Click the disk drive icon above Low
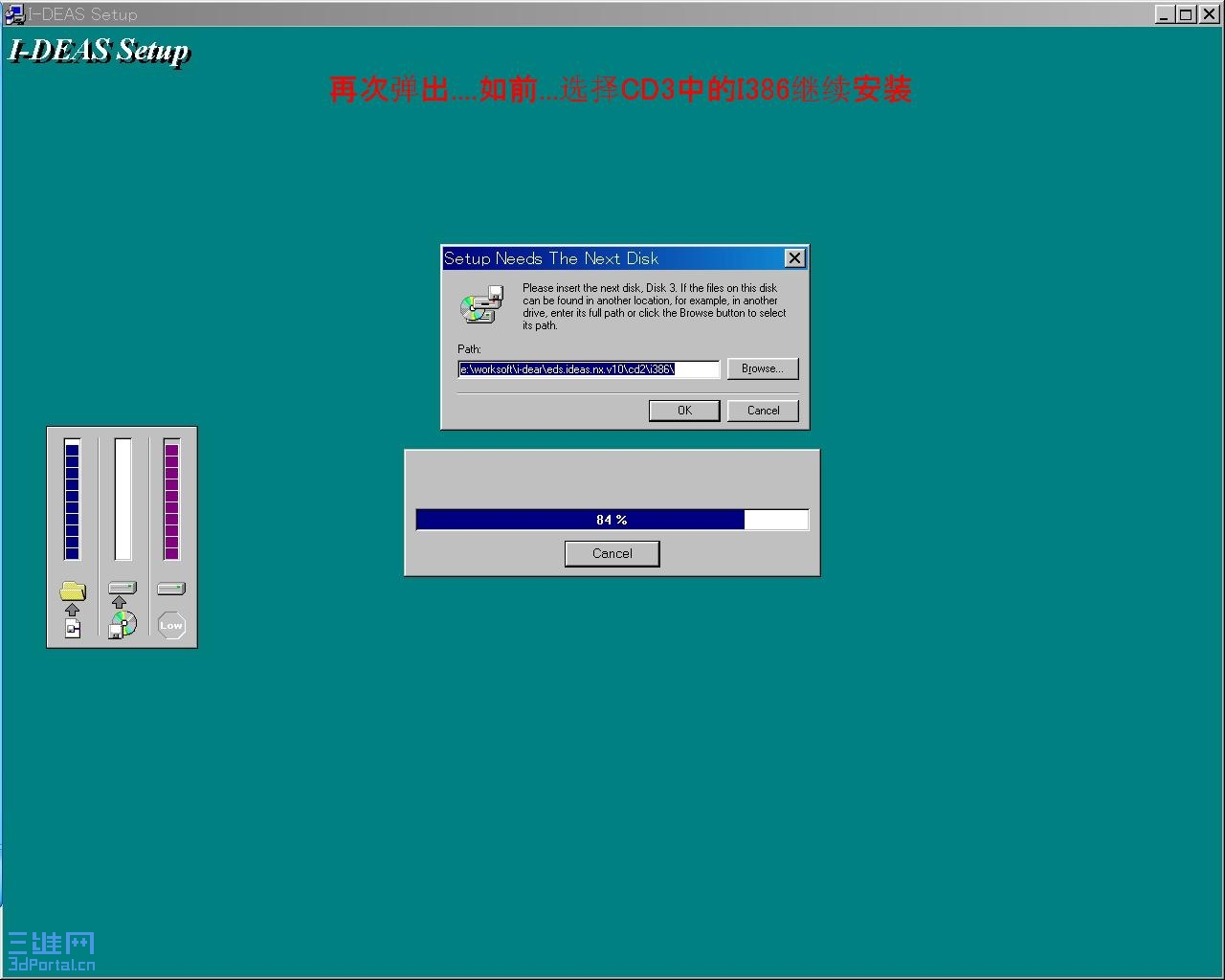Screen dimensions: 1225x980 coord(171,589)
